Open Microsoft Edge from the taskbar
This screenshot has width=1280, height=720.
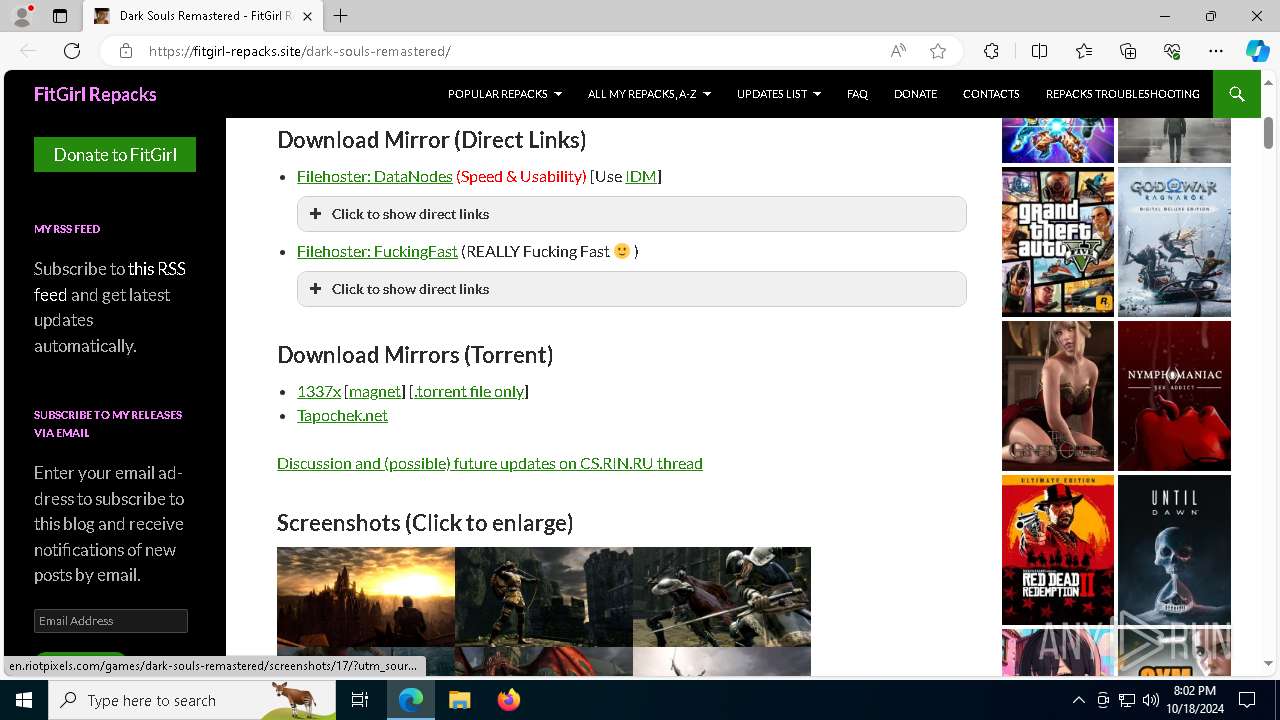[411, 700]
